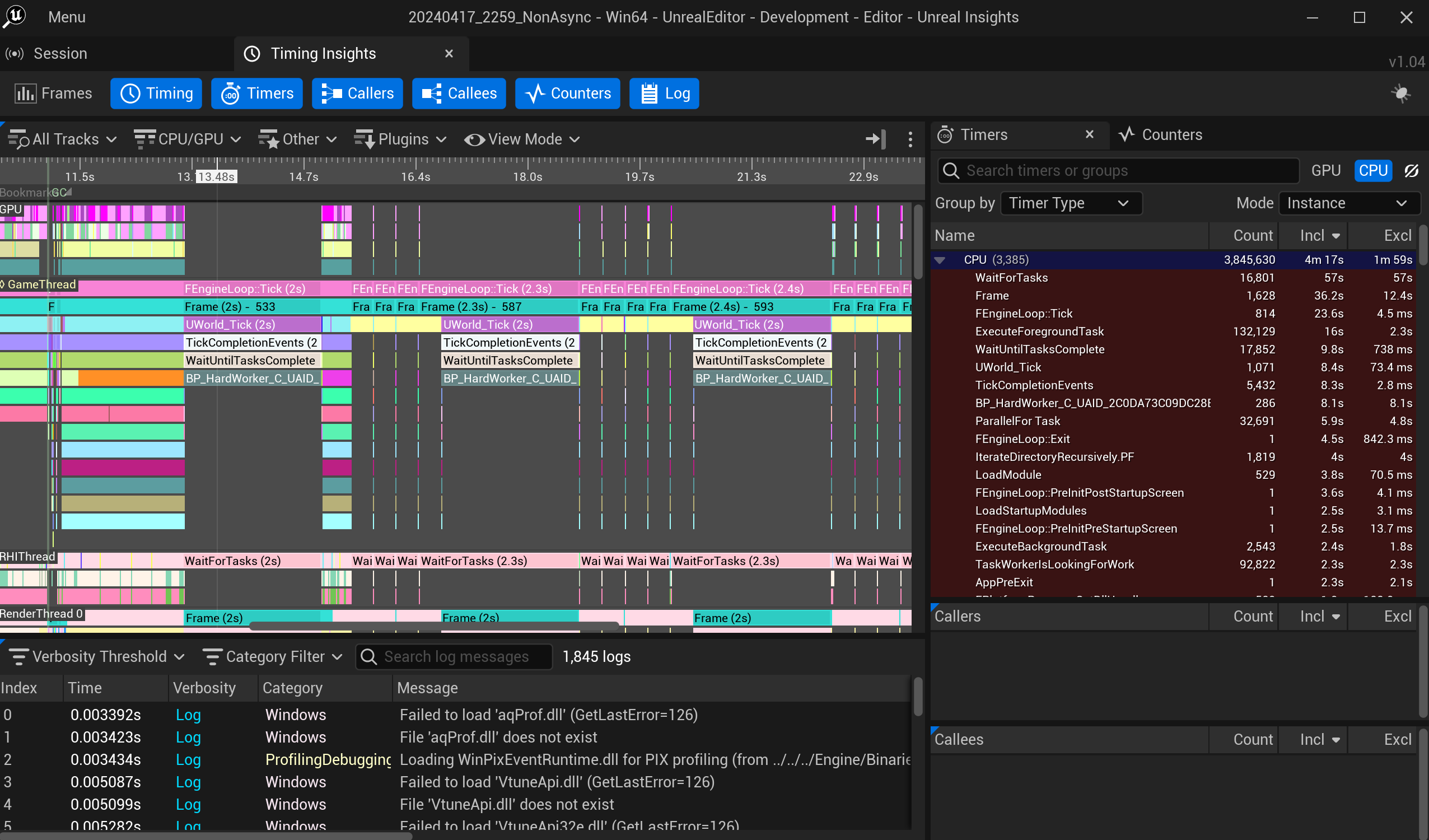Toggle the Timers panel button
Viewport: 1429px width, 840px height.
click(x=257, y=93)
